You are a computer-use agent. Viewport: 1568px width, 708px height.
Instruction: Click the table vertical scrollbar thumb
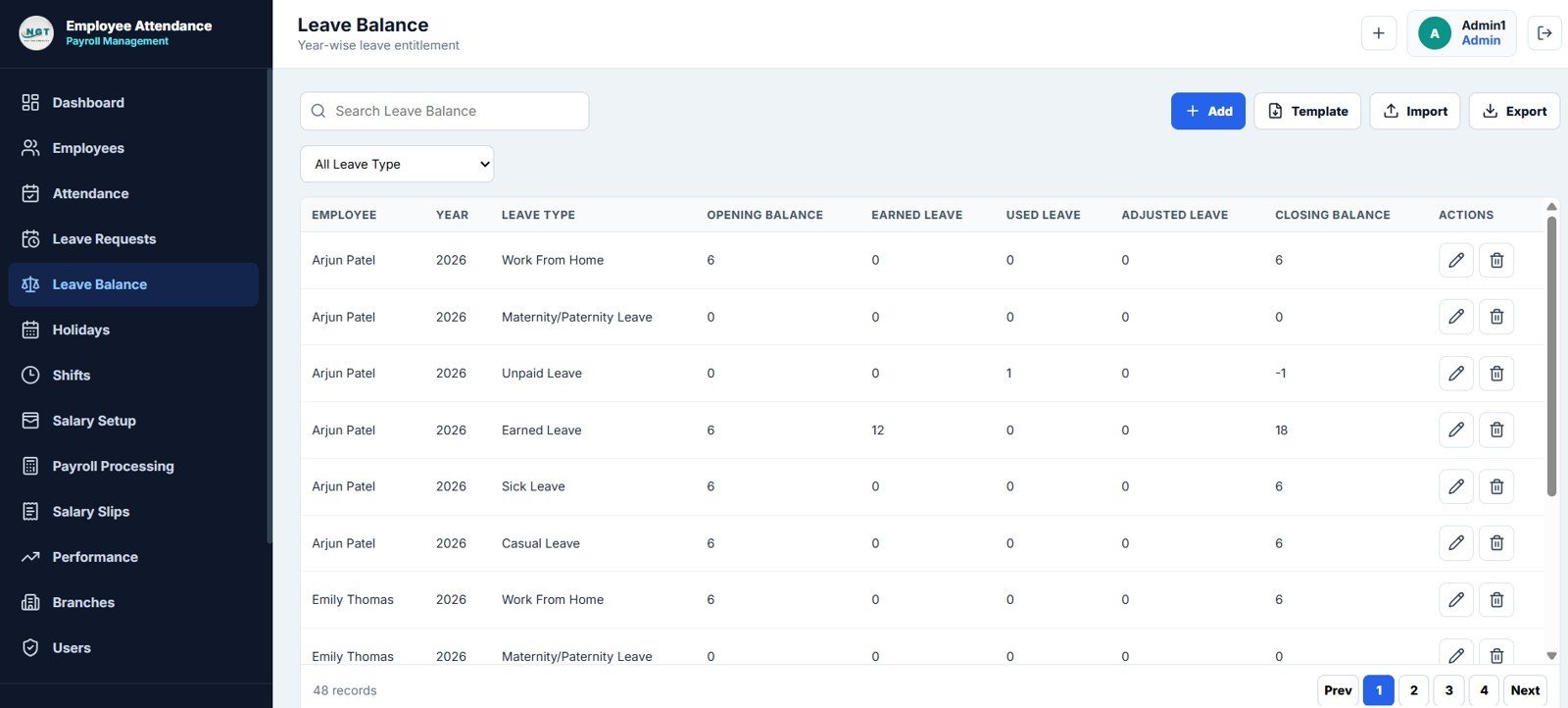click(1551, 356)
